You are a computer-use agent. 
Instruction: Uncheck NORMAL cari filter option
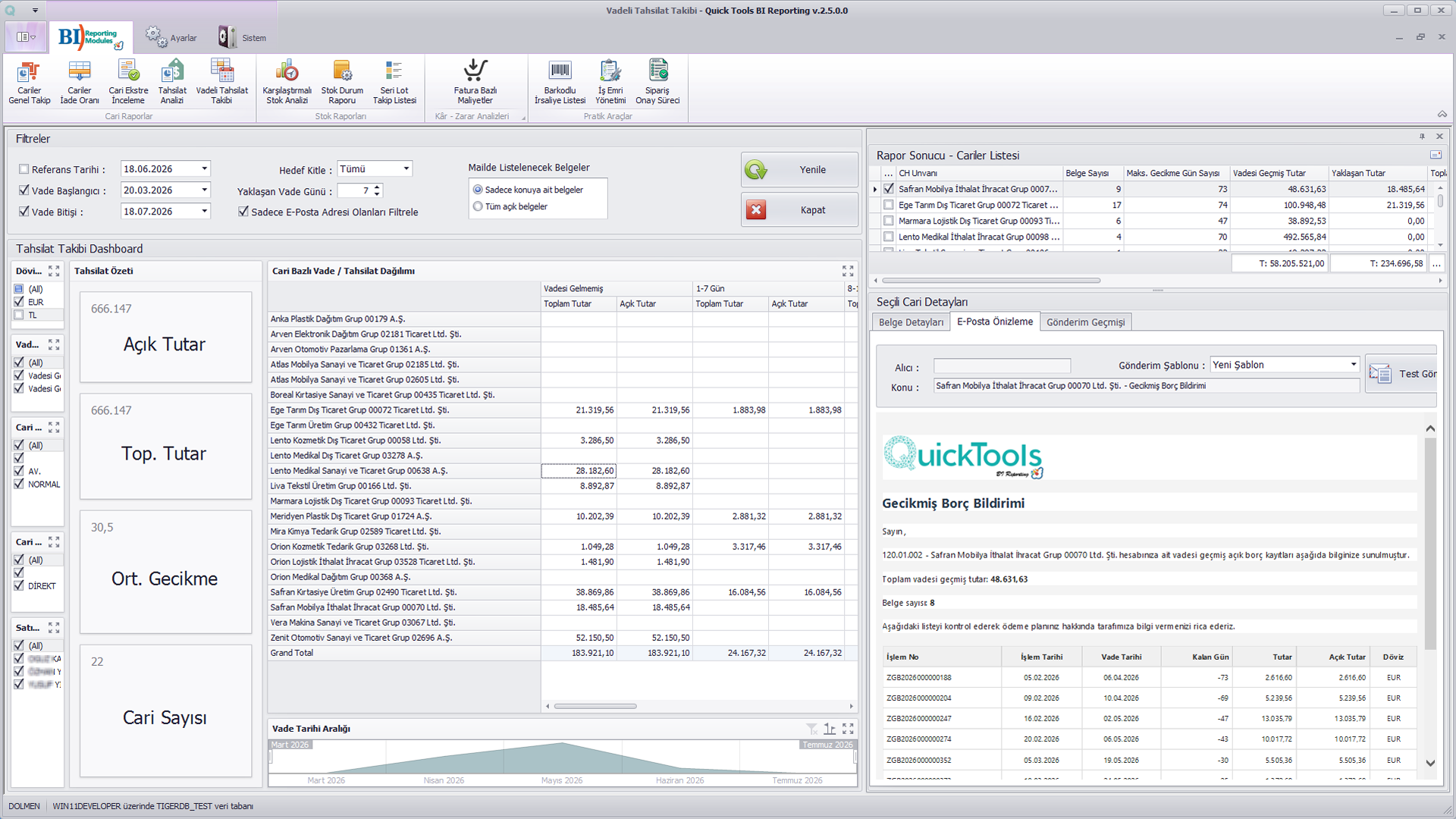click(x=19, y=484)
